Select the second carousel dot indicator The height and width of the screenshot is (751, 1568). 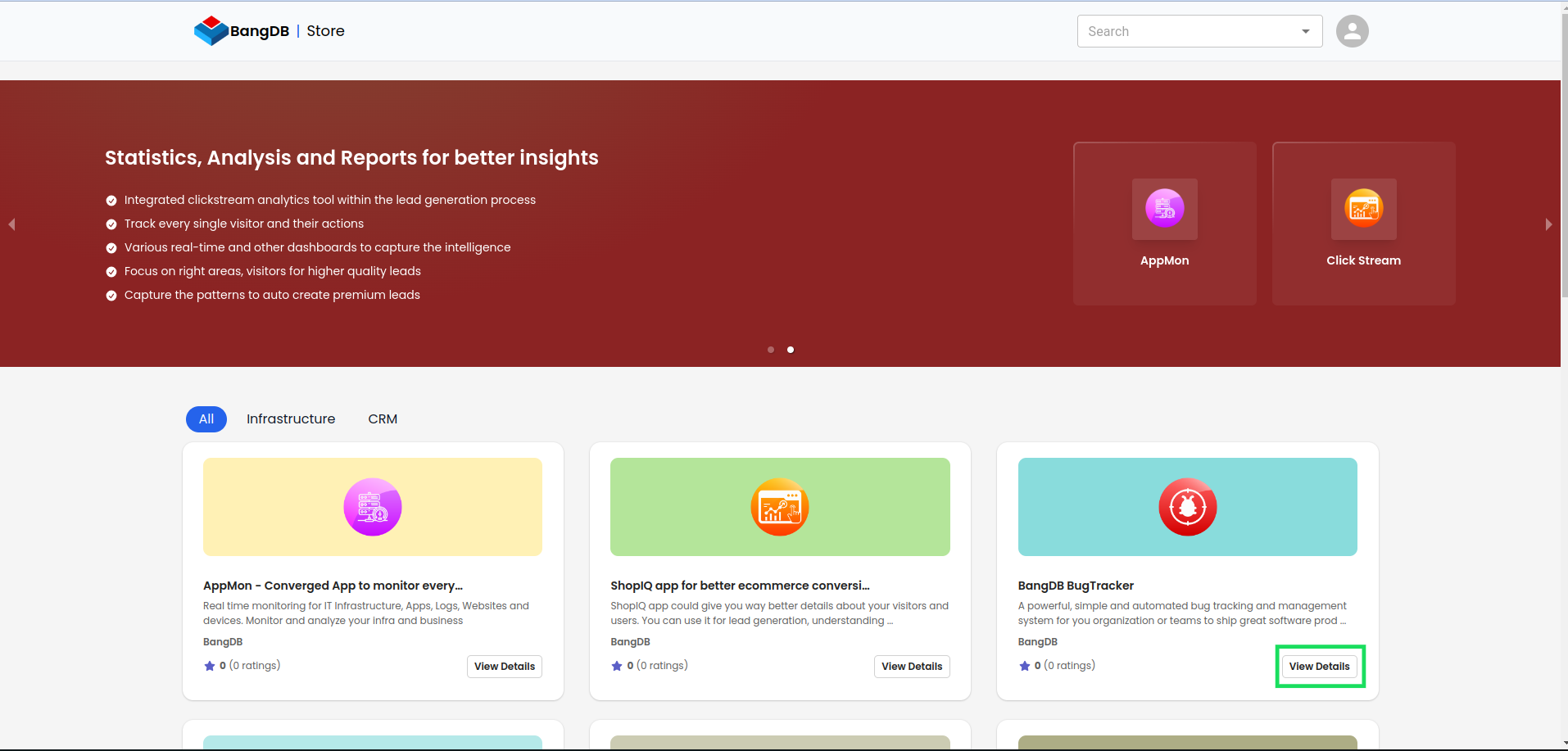tap(791, 350)
